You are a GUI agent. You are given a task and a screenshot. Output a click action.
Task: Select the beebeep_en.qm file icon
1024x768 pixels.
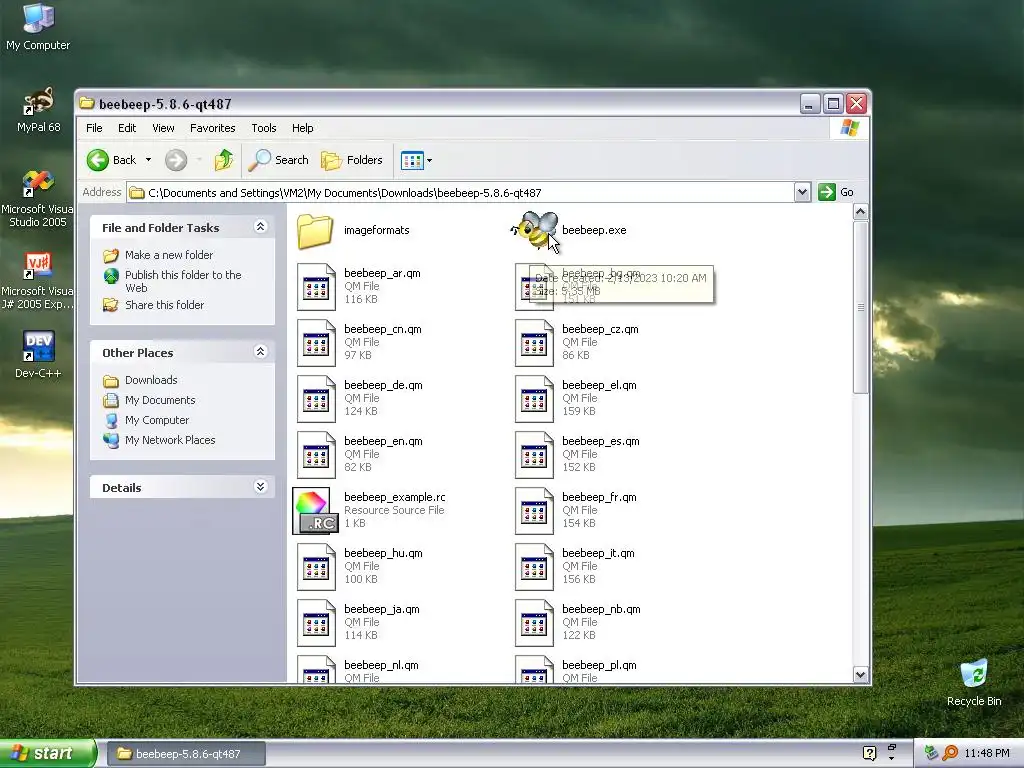pos(316,455)
